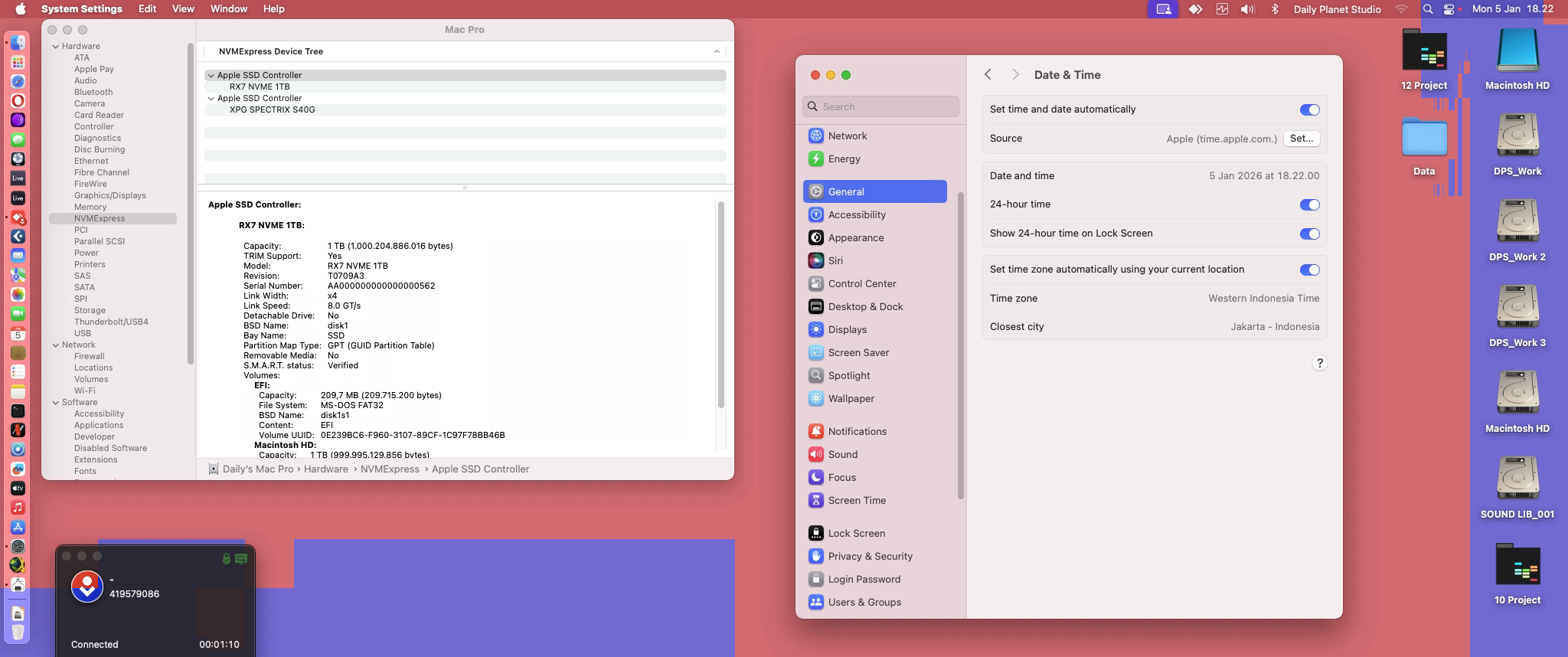Image resolution: width=1568 pixels, height=657 pixels.
Task: Open the Mail app in the Dock
Action: 18,255
